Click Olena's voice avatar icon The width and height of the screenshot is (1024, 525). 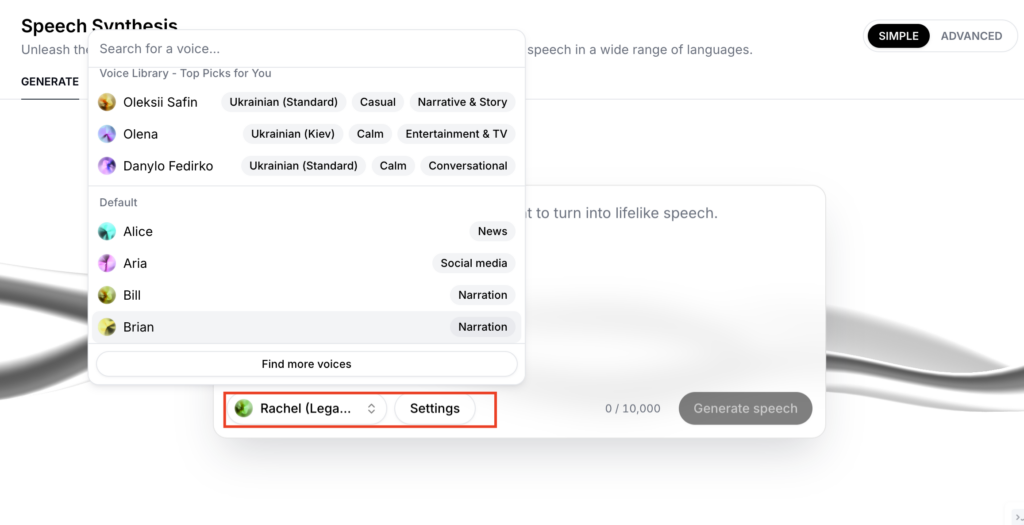tap(107, 134)
